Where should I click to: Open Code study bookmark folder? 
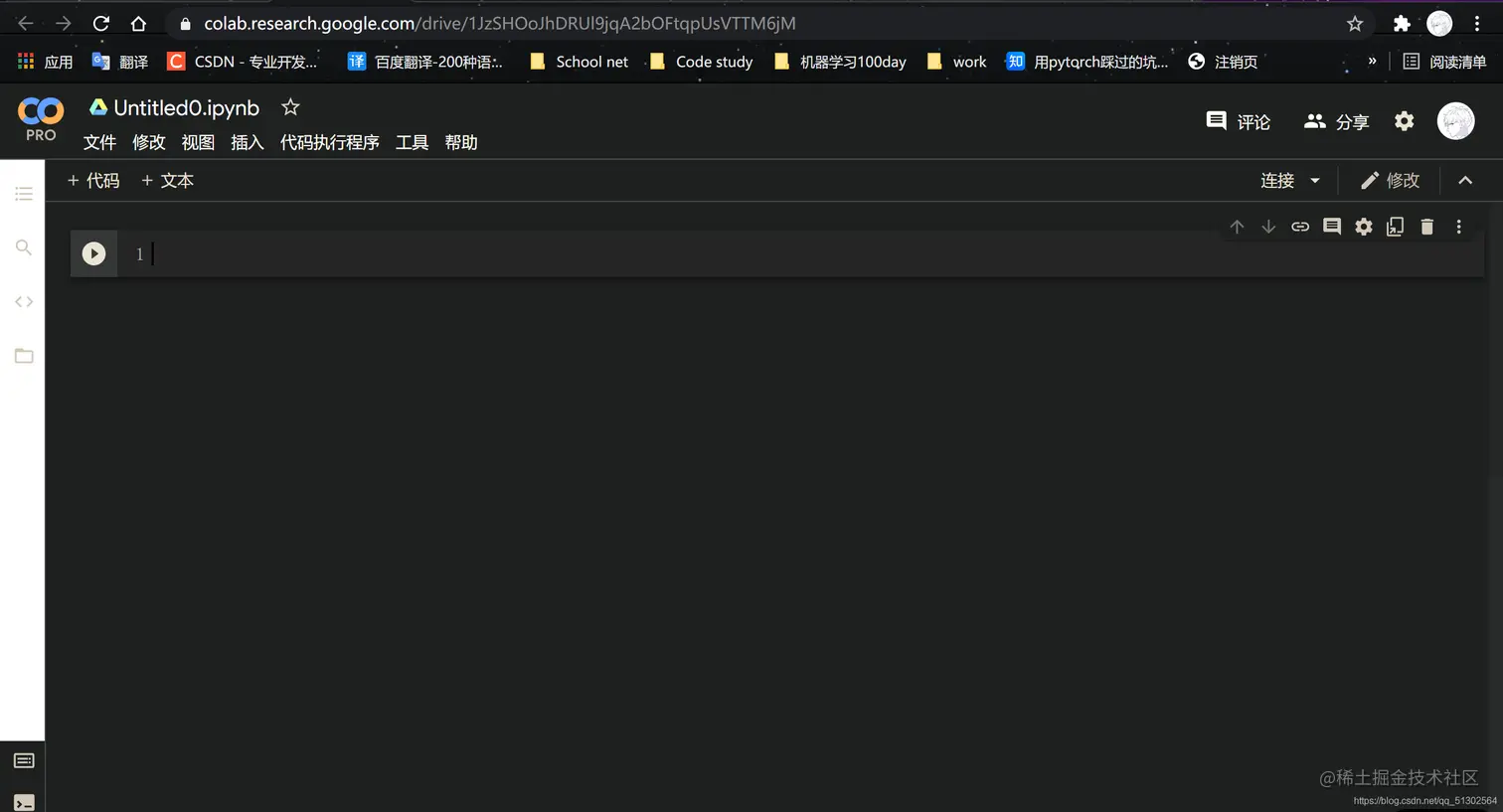pyautogui.click(x=701, y=62)
